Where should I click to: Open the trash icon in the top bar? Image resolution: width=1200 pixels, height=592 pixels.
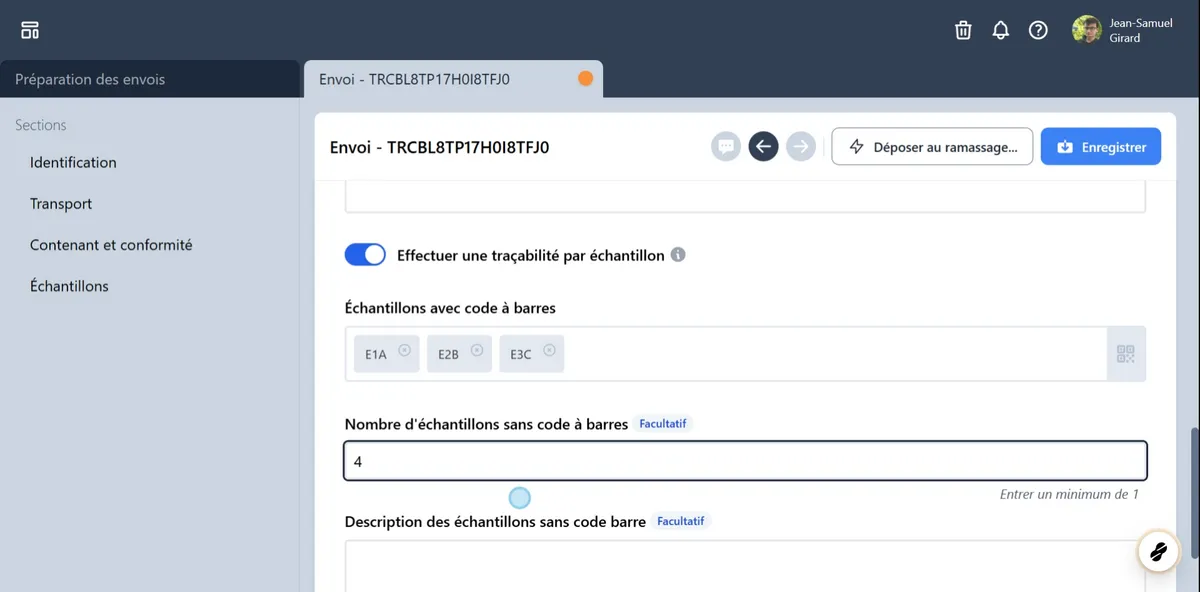point(962,30)
